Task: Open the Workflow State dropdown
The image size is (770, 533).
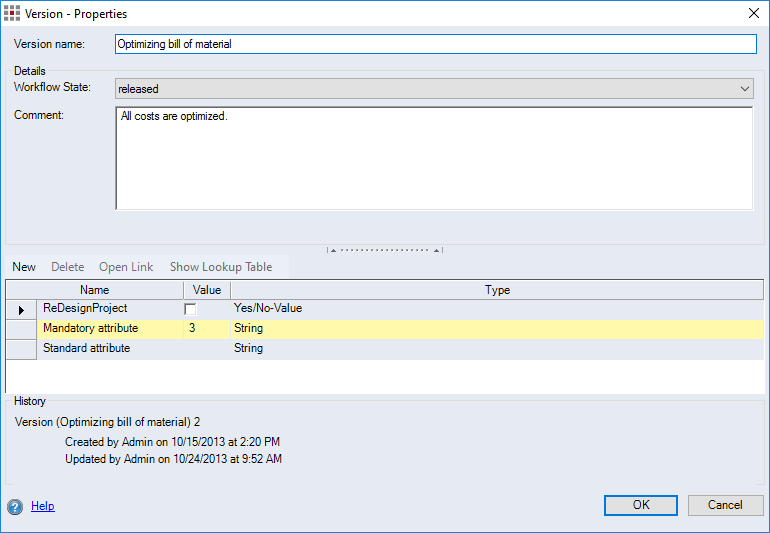Action: pos(744,89)
